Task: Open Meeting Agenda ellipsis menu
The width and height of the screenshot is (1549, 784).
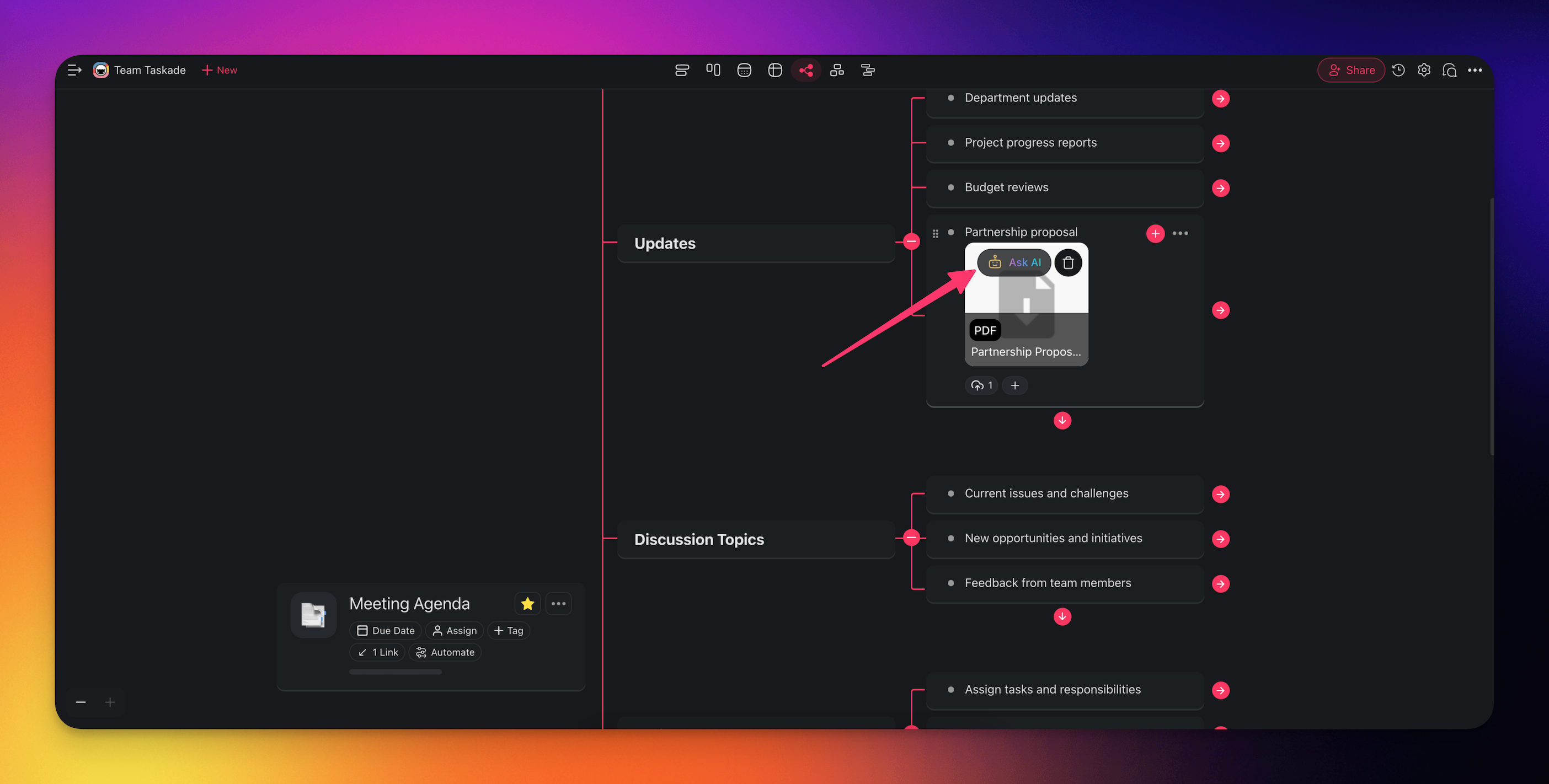Action: point(558,604)
